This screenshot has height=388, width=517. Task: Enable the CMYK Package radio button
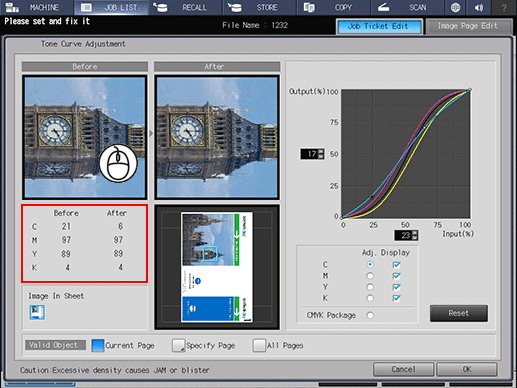(x=370, y=315)
